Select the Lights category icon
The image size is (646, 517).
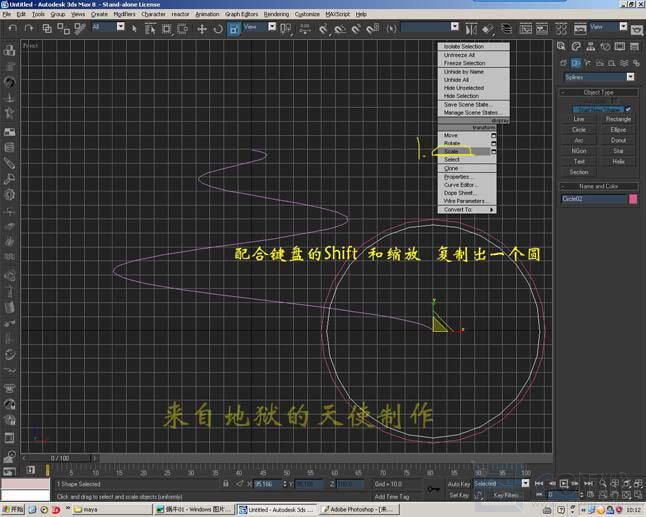(x=587, y=63)
